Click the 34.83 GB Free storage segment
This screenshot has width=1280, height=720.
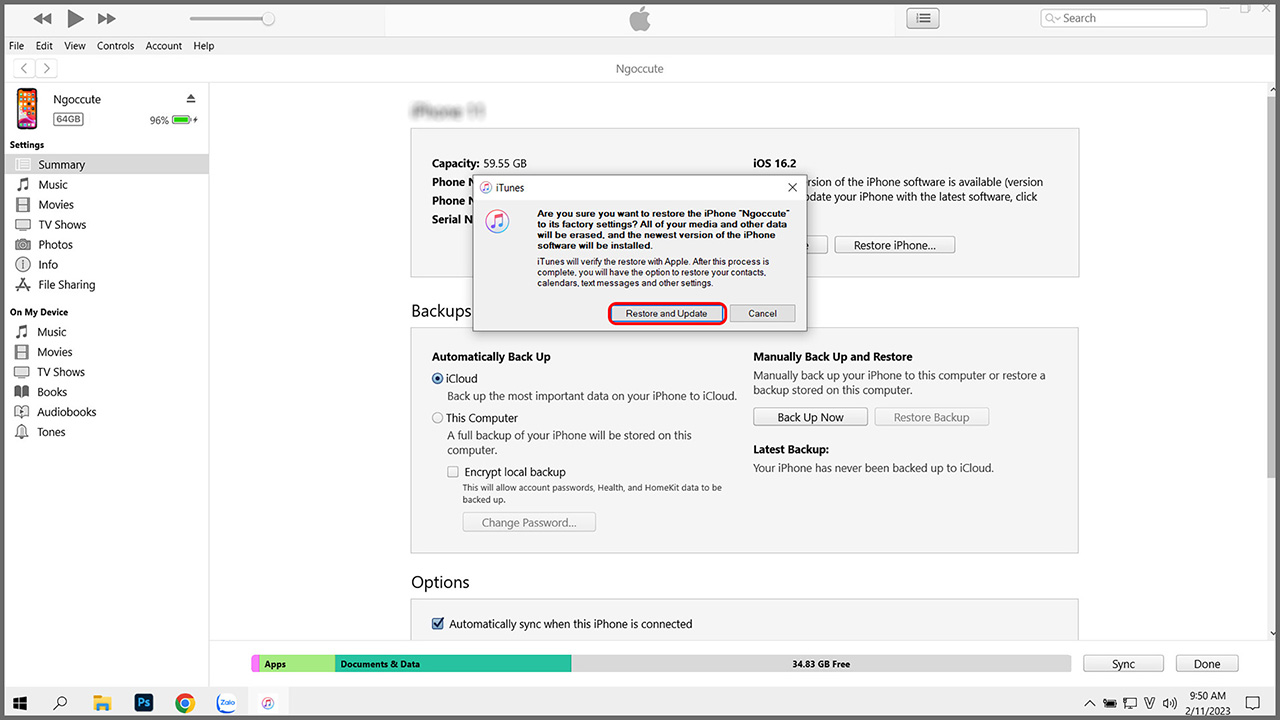[x=821, y=664]
